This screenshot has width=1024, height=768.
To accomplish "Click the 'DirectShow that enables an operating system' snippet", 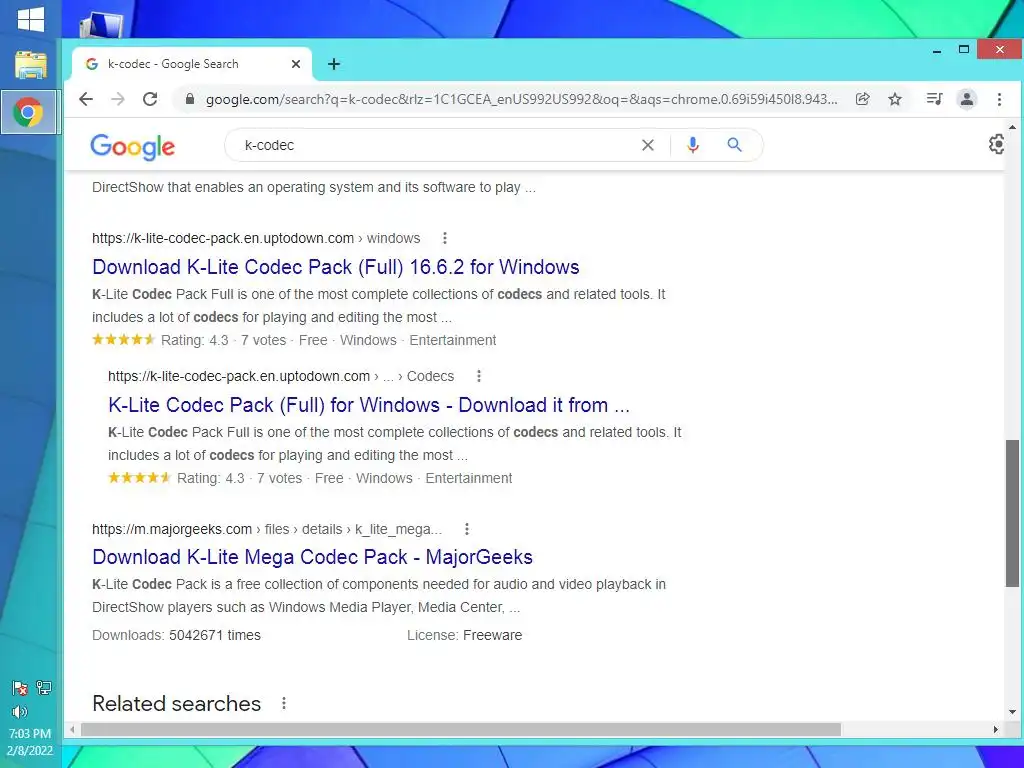I will pos(313,187).
